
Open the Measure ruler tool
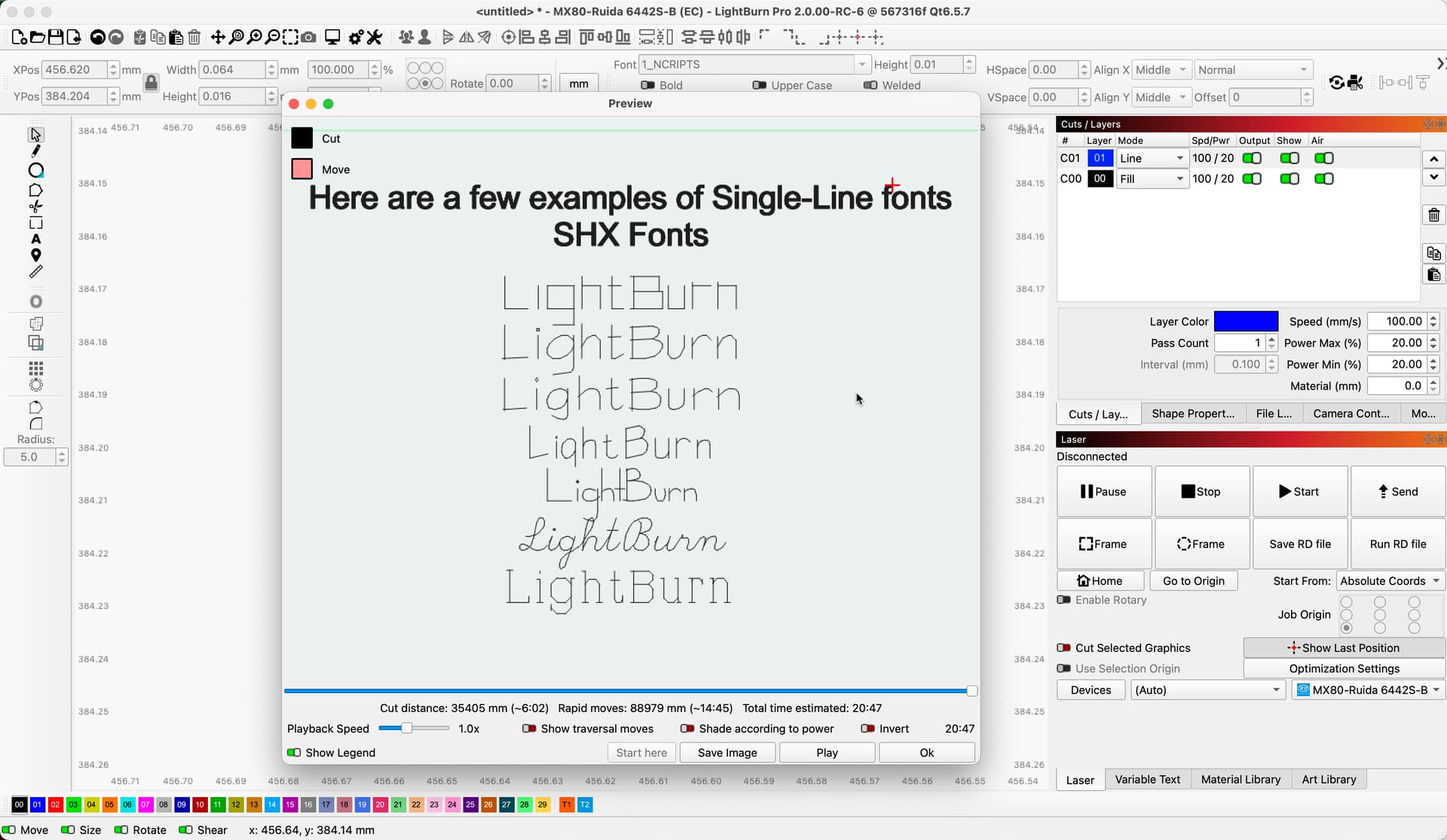(x=35, y=272)
